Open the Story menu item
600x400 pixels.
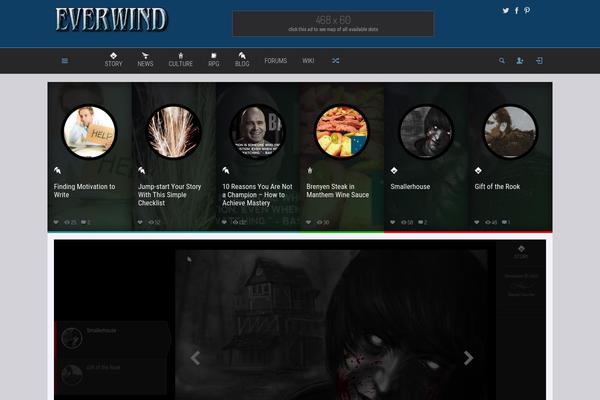(x=113, y=60)
